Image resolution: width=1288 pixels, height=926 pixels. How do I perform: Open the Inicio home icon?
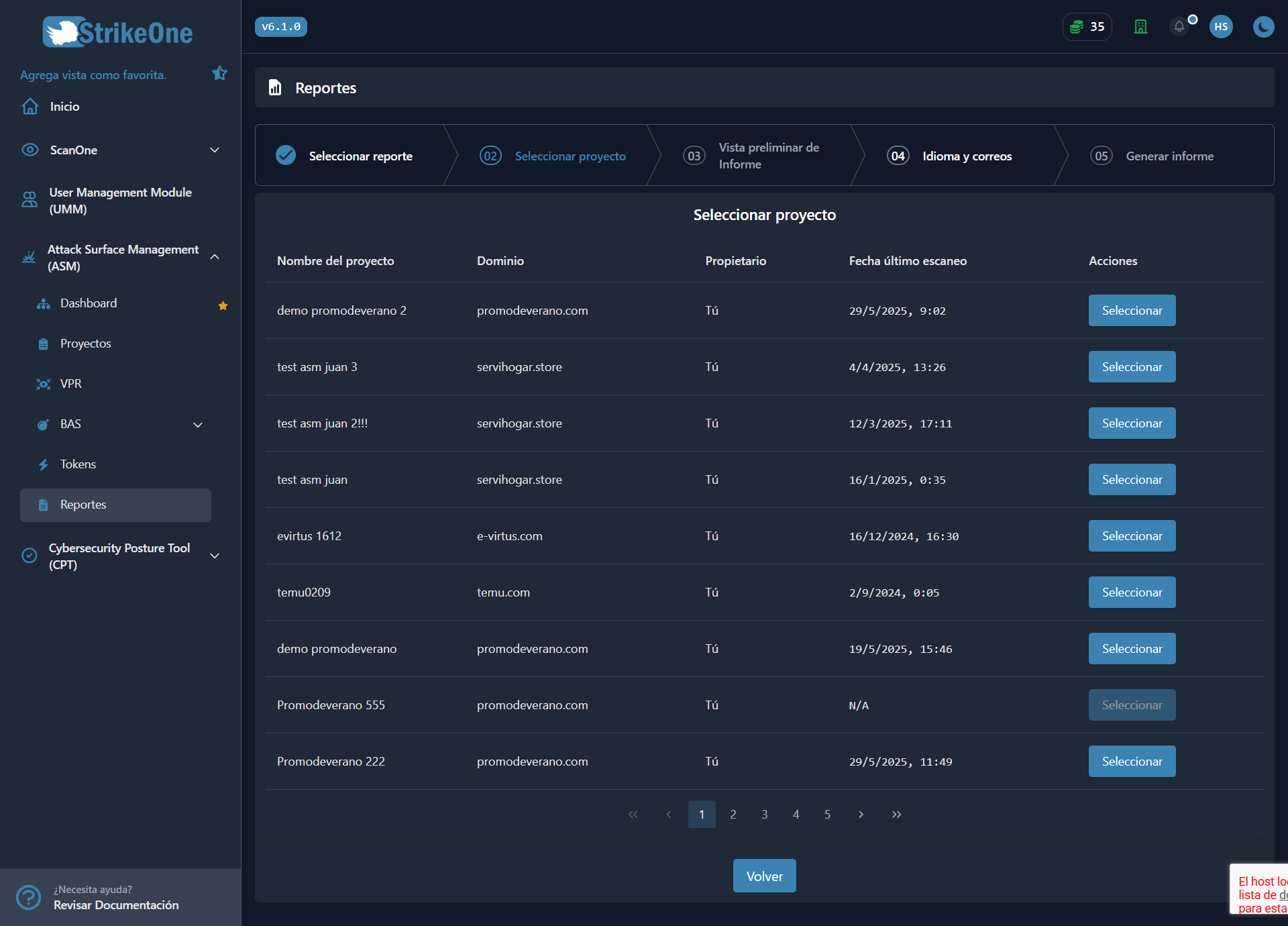(30, 106)
